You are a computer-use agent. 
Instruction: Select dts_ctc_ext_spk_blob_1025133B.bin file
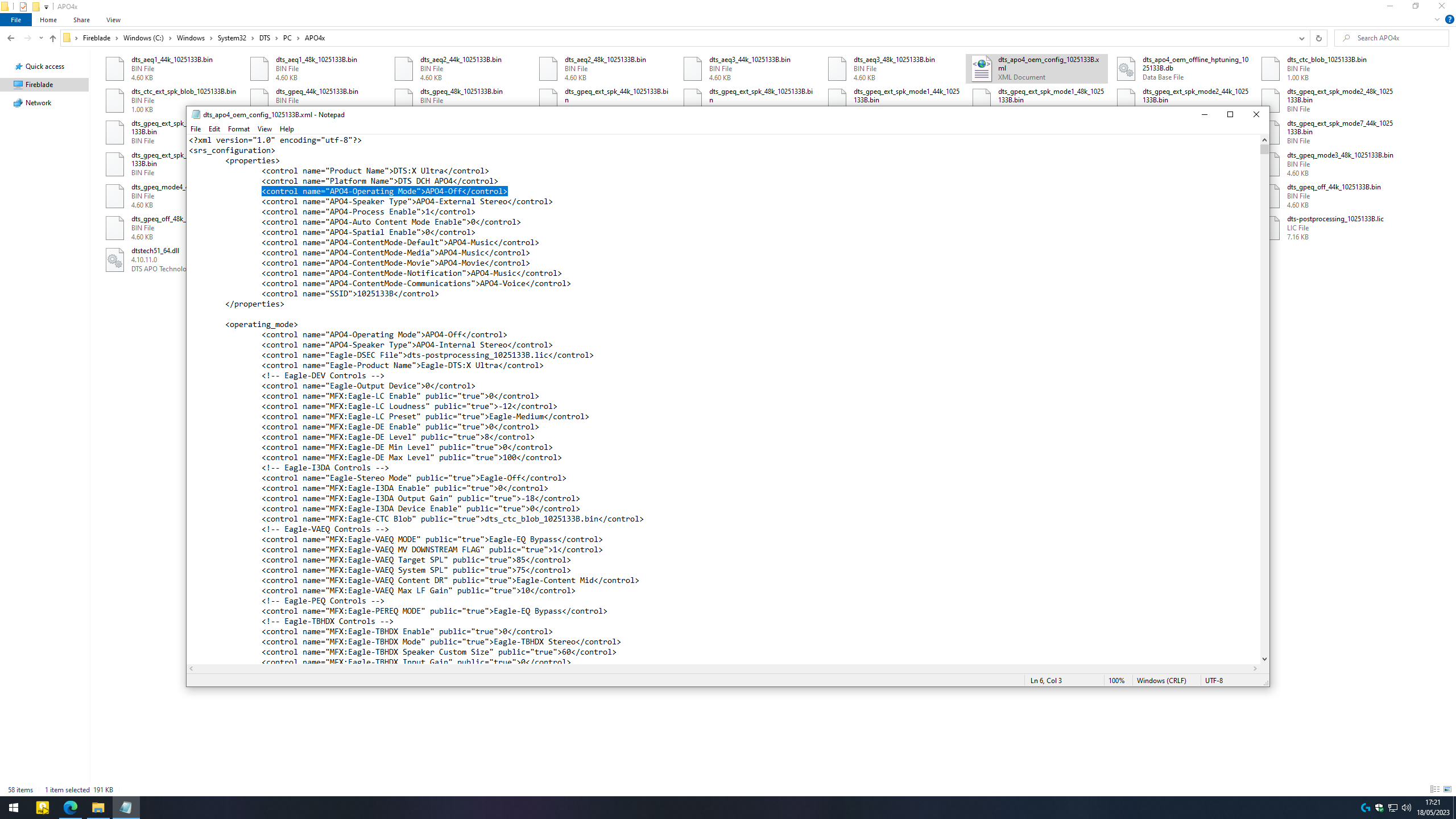pyautogui.click(x=172, y=100)
